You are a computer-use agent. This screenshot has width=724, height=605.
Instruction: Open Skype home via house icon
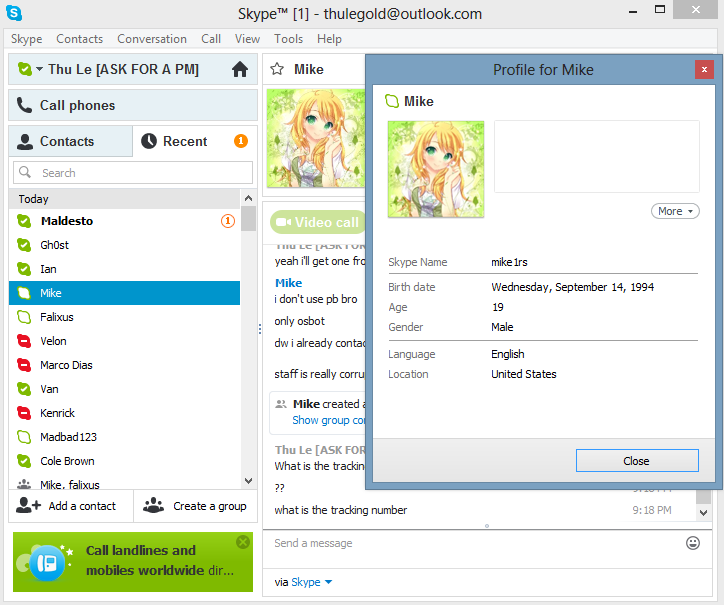tap(240, 69)
